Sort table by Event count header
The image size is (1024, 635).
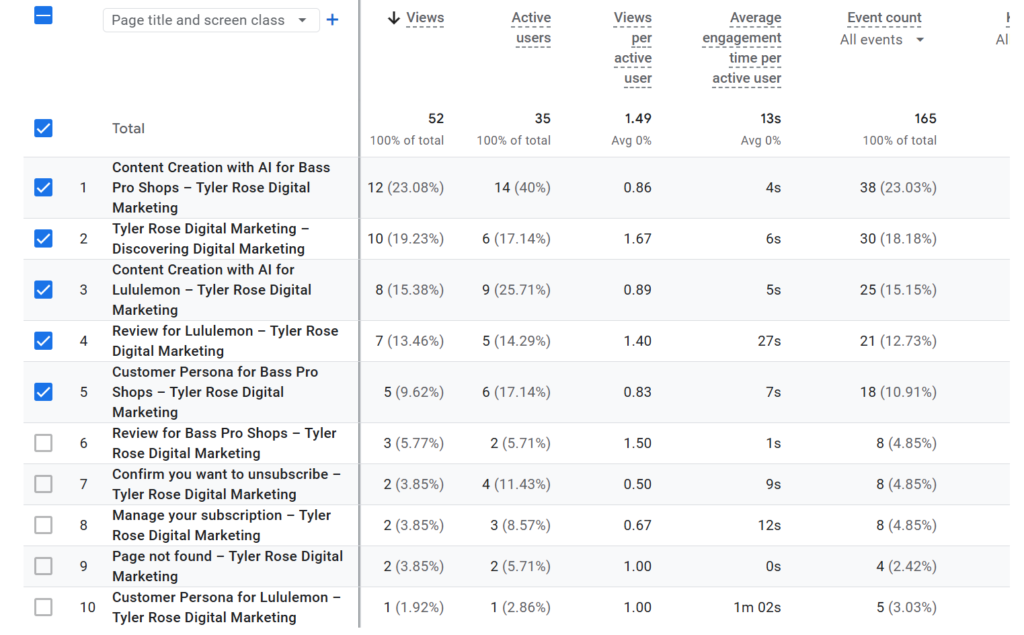pyautogui.click(x=884, y=18)
